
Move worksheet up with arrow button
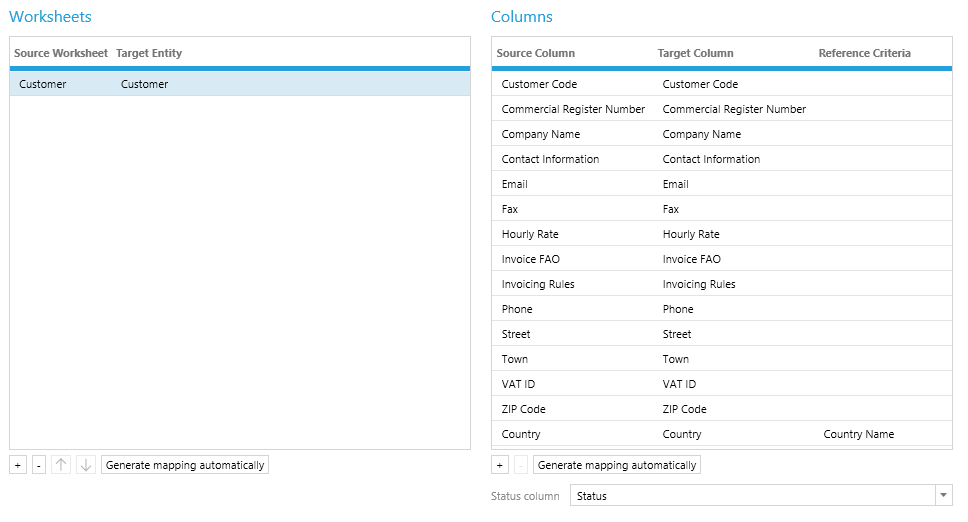click(61, 465)
